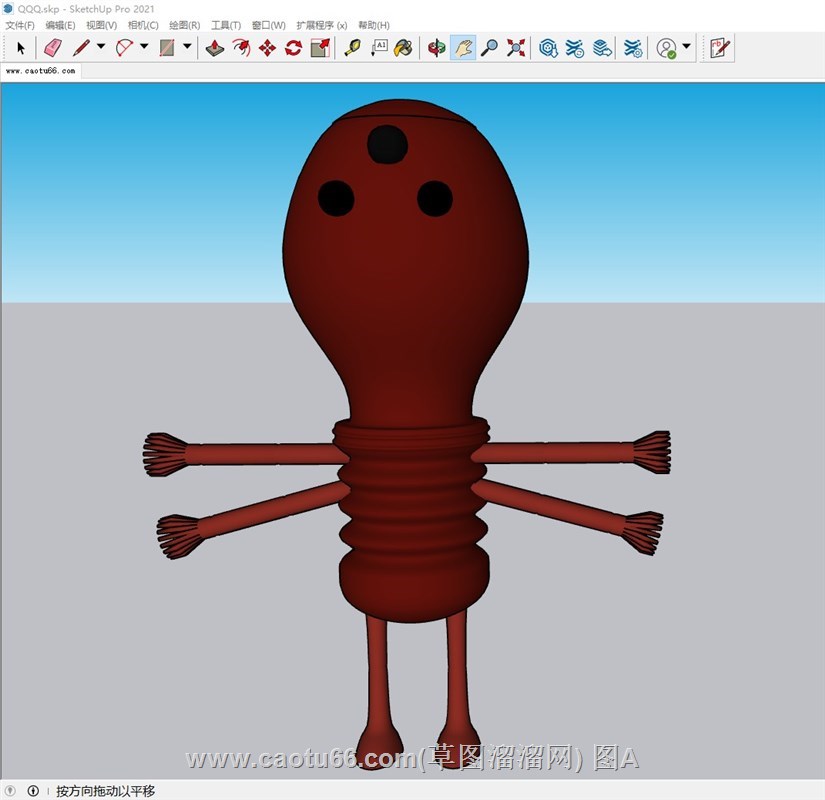The image size is (825, 800).
Task: Open the 相机(C) menu
Action: [x=143, y=25]
